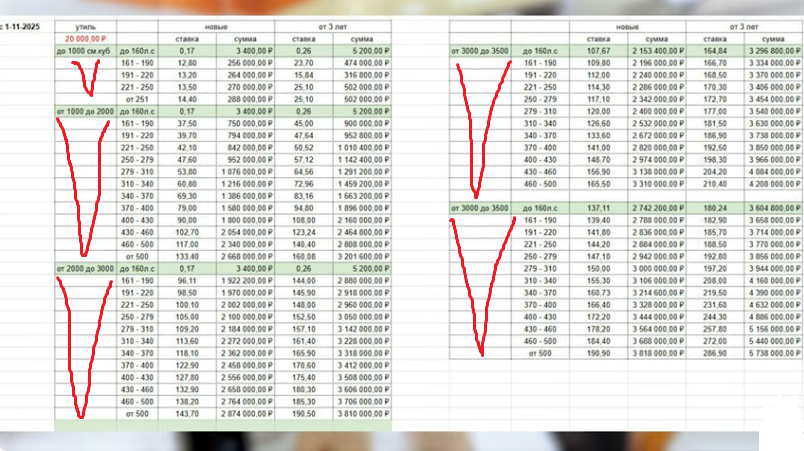This screenshot has height=451, width=804.
Task: Click the 1 922 200,00 ₽ sum cell
Action: 246,281
